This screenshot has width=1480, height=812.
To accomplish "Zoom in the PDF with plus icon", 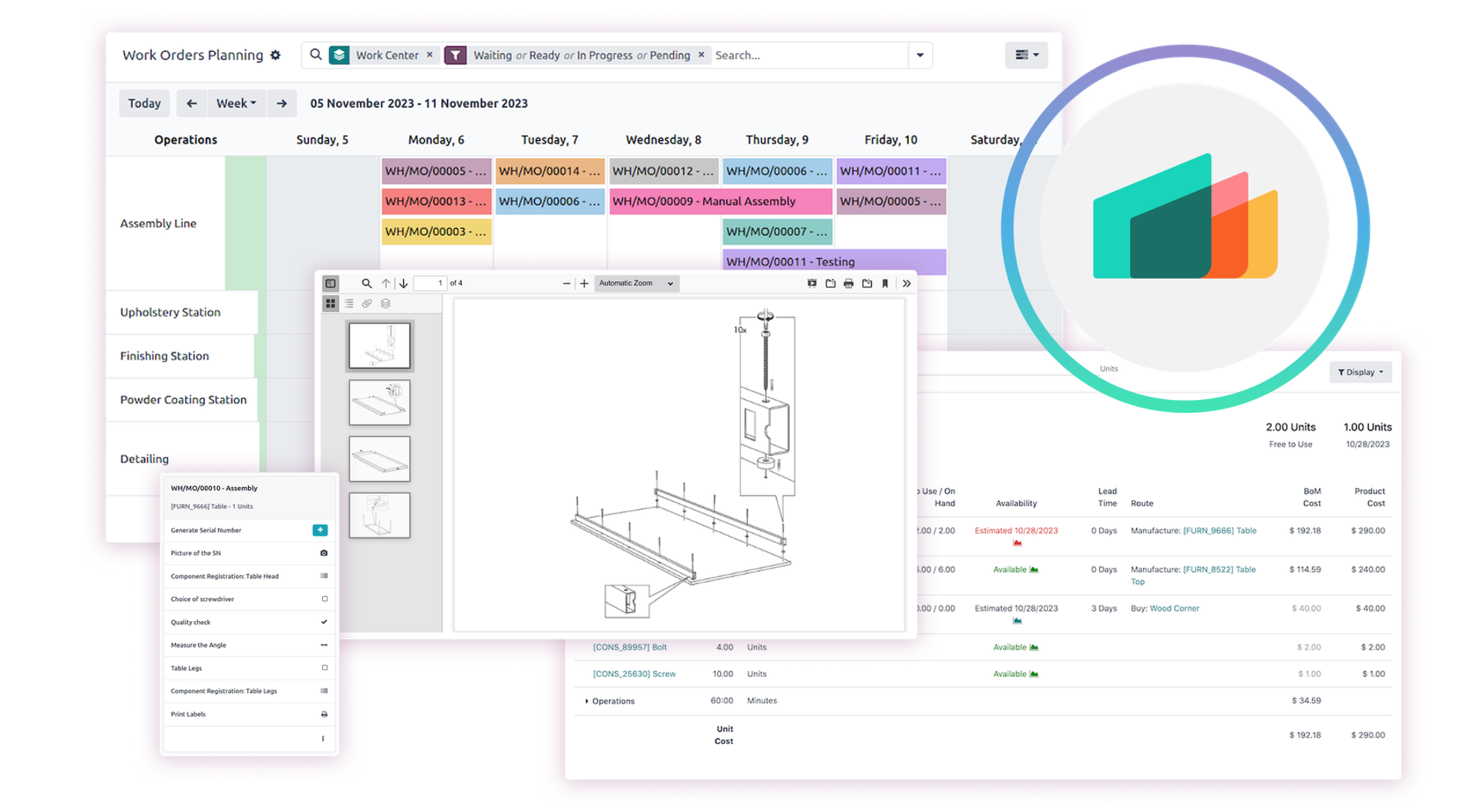I will 584,284.
